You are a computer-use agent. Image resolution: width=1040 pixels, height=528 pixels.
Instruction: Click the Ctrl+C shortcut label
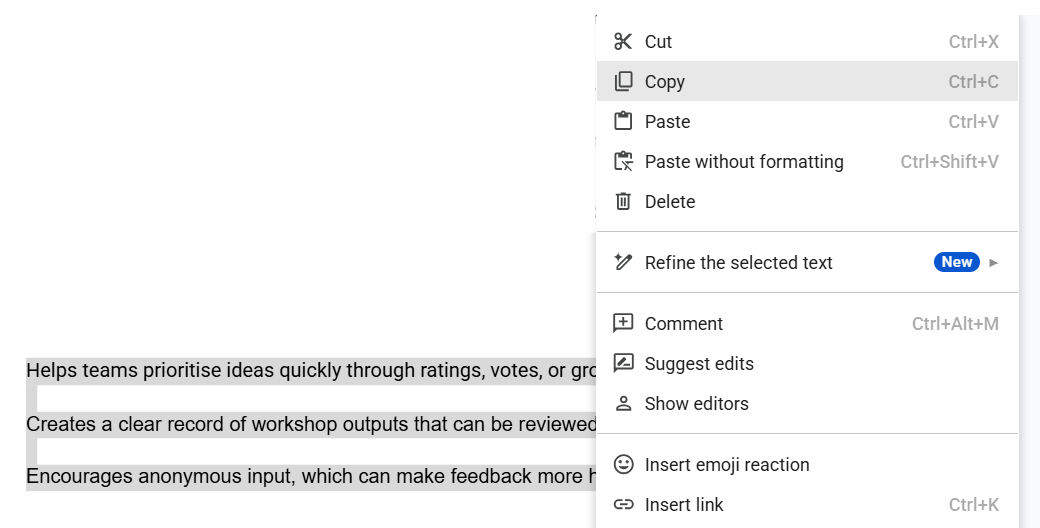coord(973,82)
